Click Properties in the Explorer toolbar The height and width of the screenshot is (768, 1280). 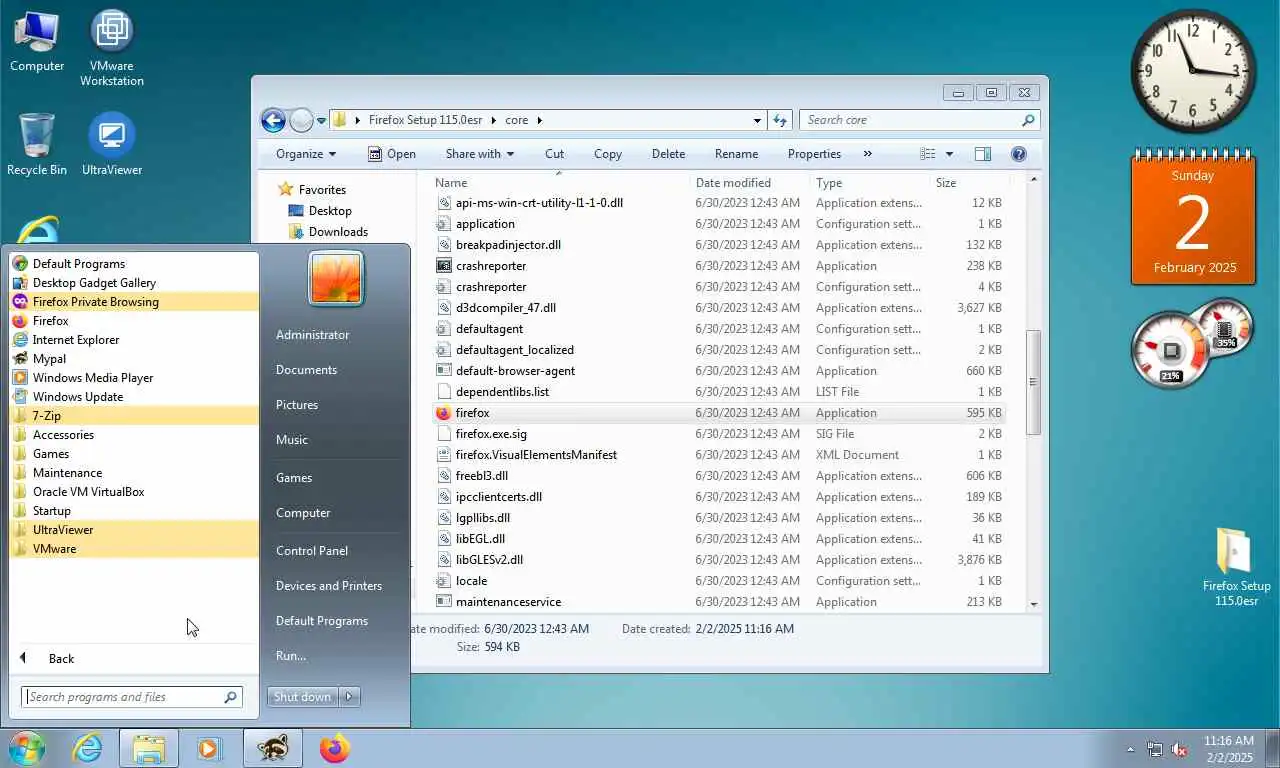(814, 154)
